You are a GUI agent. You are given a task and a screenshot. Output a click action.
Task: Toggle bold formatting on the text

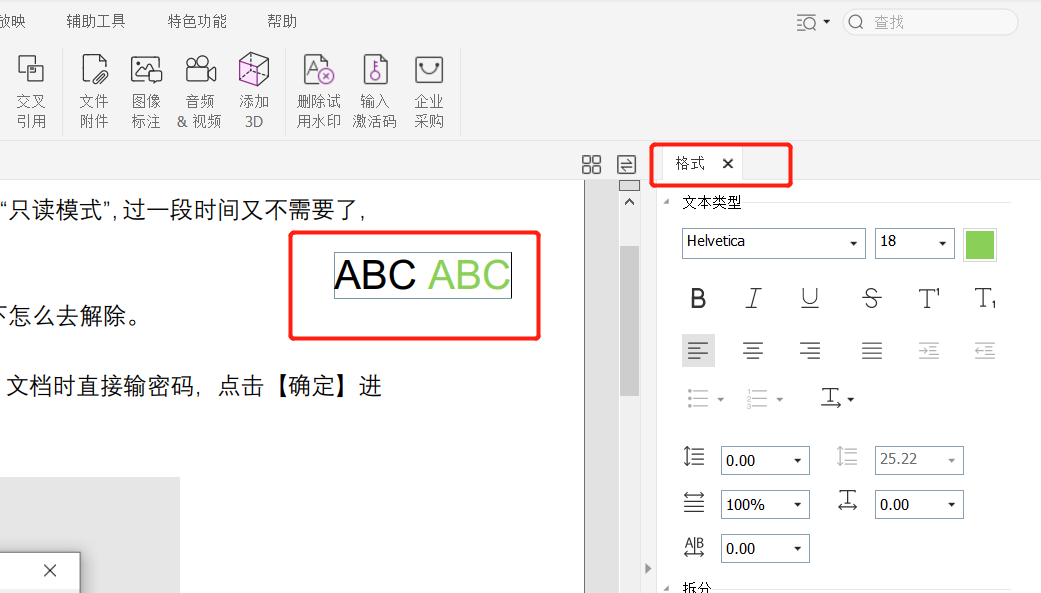pos(698,298)
